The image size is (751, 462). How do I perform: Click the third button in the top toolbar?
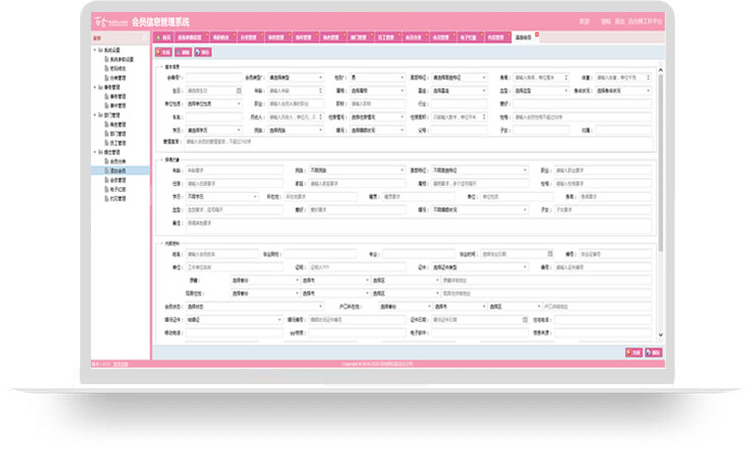tap(203, 51)
